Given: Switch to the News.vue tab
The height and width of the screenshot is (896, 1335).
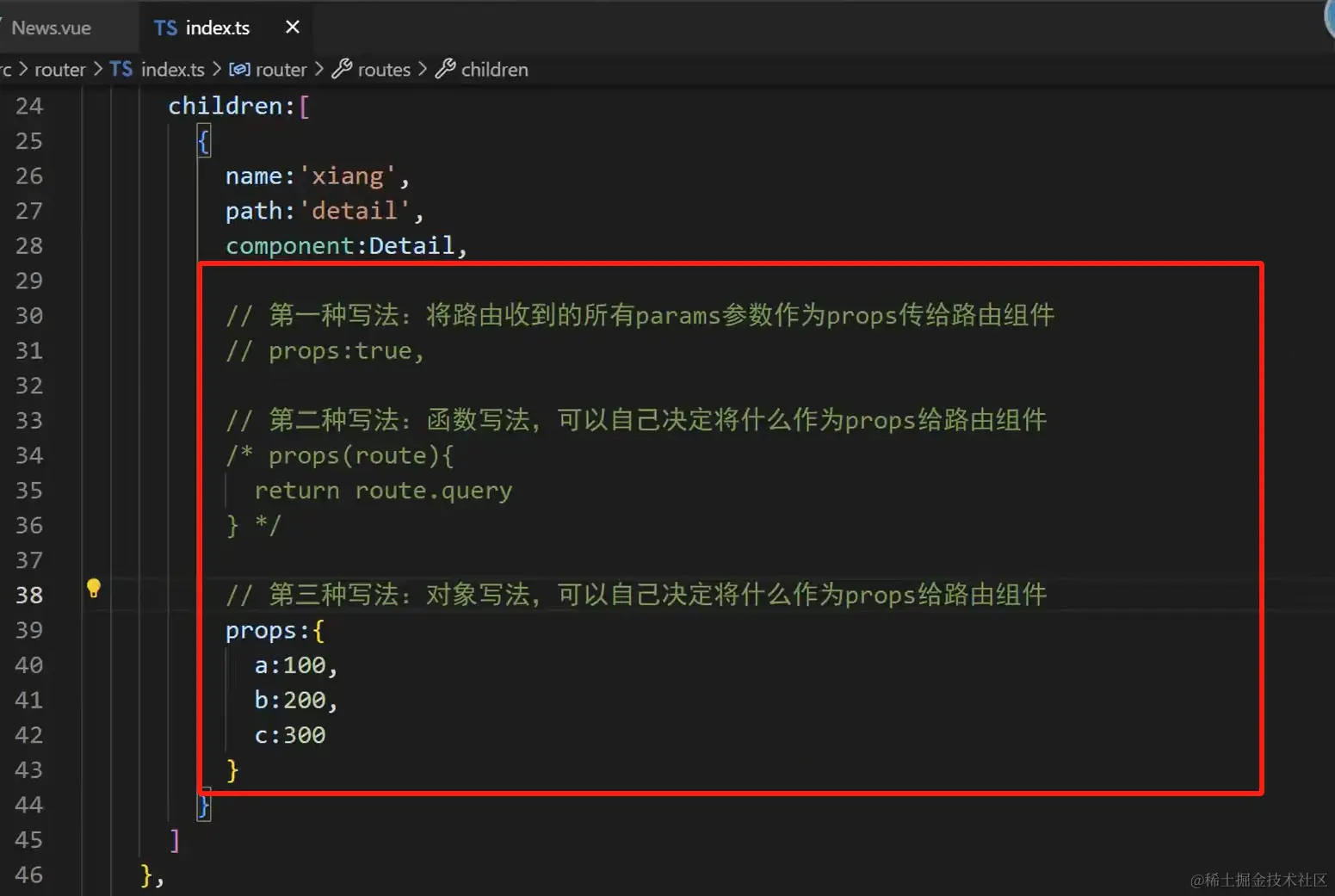Looking at the screenshot, I should click(x=52, y=28).
